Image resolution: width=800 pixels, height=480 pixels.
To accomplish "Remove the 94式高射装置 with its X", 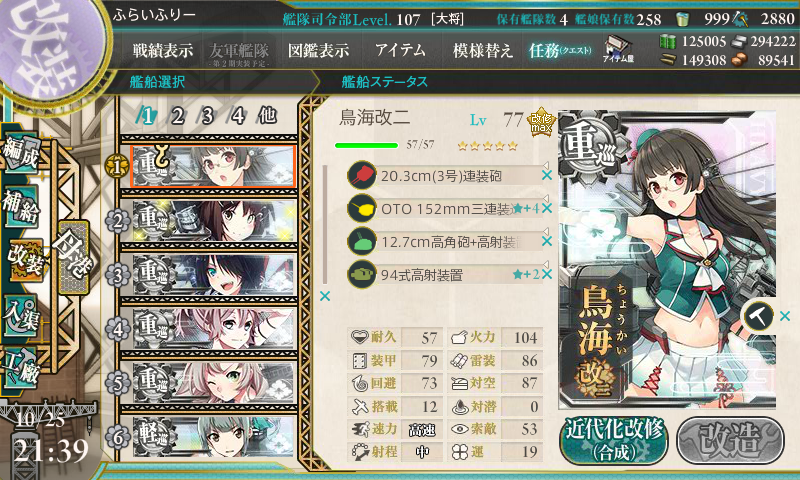I will click(x=546, y=274).
